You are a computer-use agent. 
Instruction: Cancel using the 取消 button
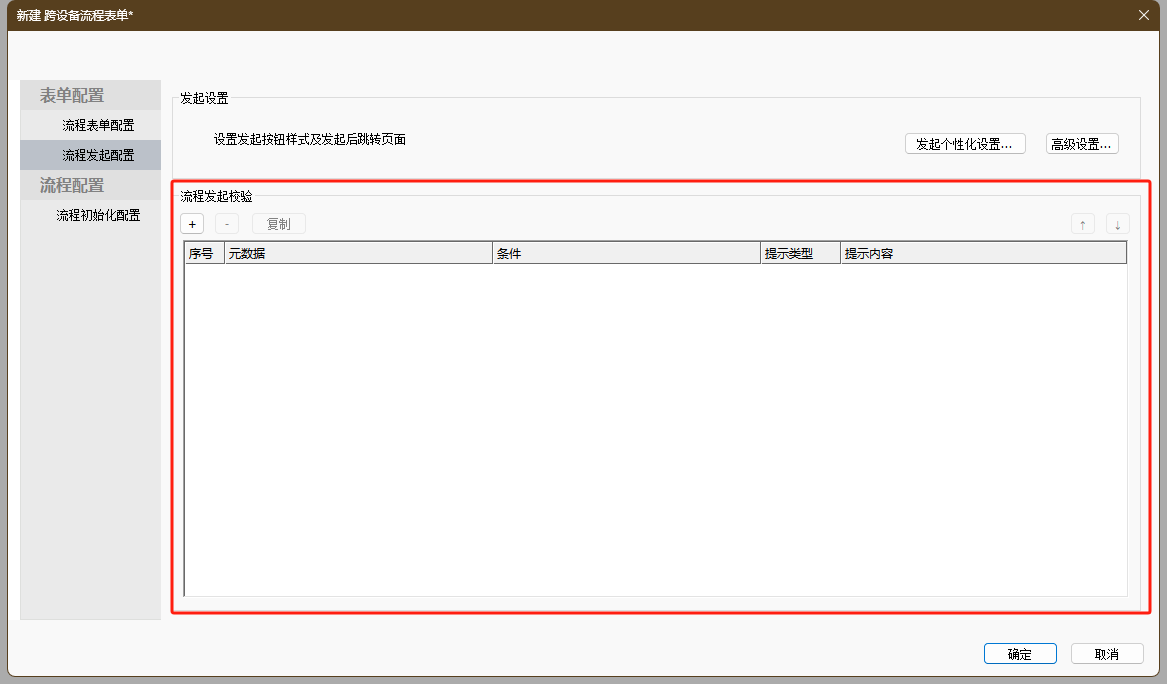(x=1106, y=654)
